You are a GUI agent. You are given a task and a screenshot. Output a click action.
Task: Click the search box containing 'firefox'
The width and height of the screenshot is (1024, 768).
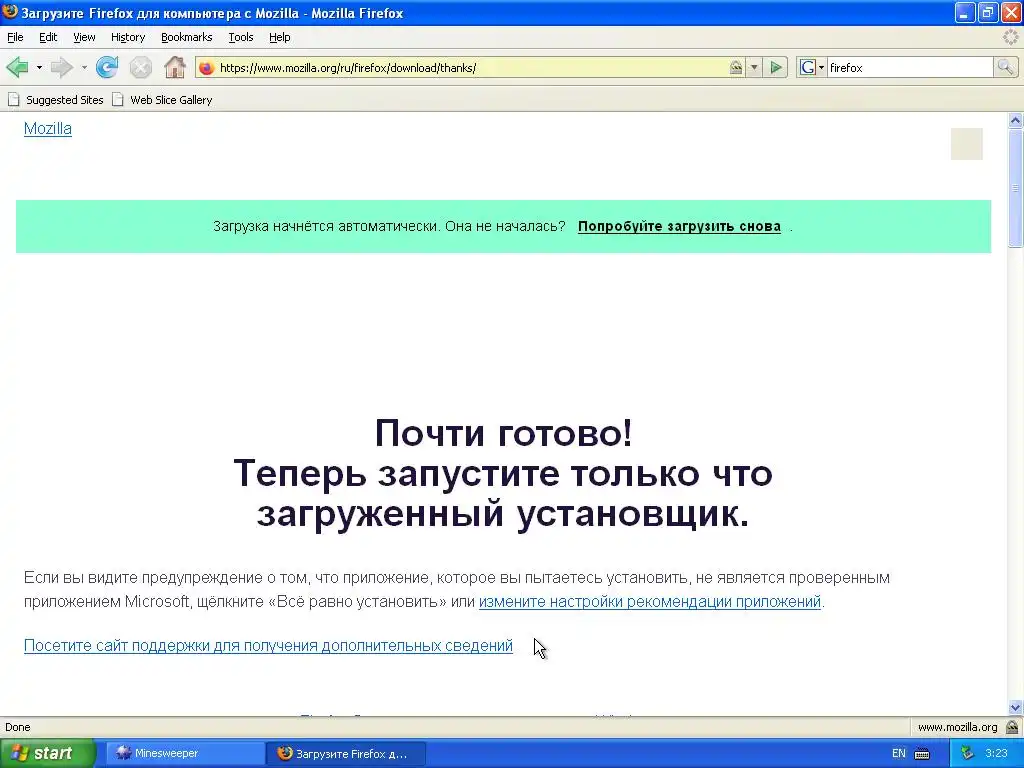(x=910, y=67)
